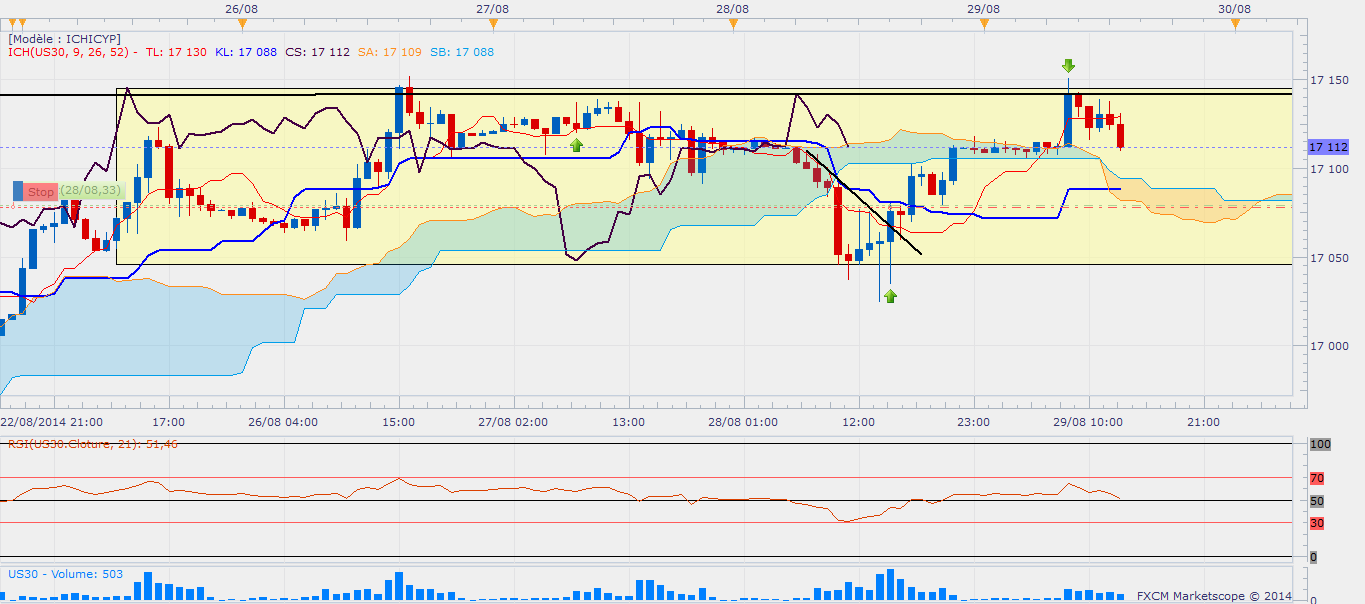Click the KL: 17 088 Kijun value
The height and width of the screenshot is (604, 1365).
[x=246, y=52]
